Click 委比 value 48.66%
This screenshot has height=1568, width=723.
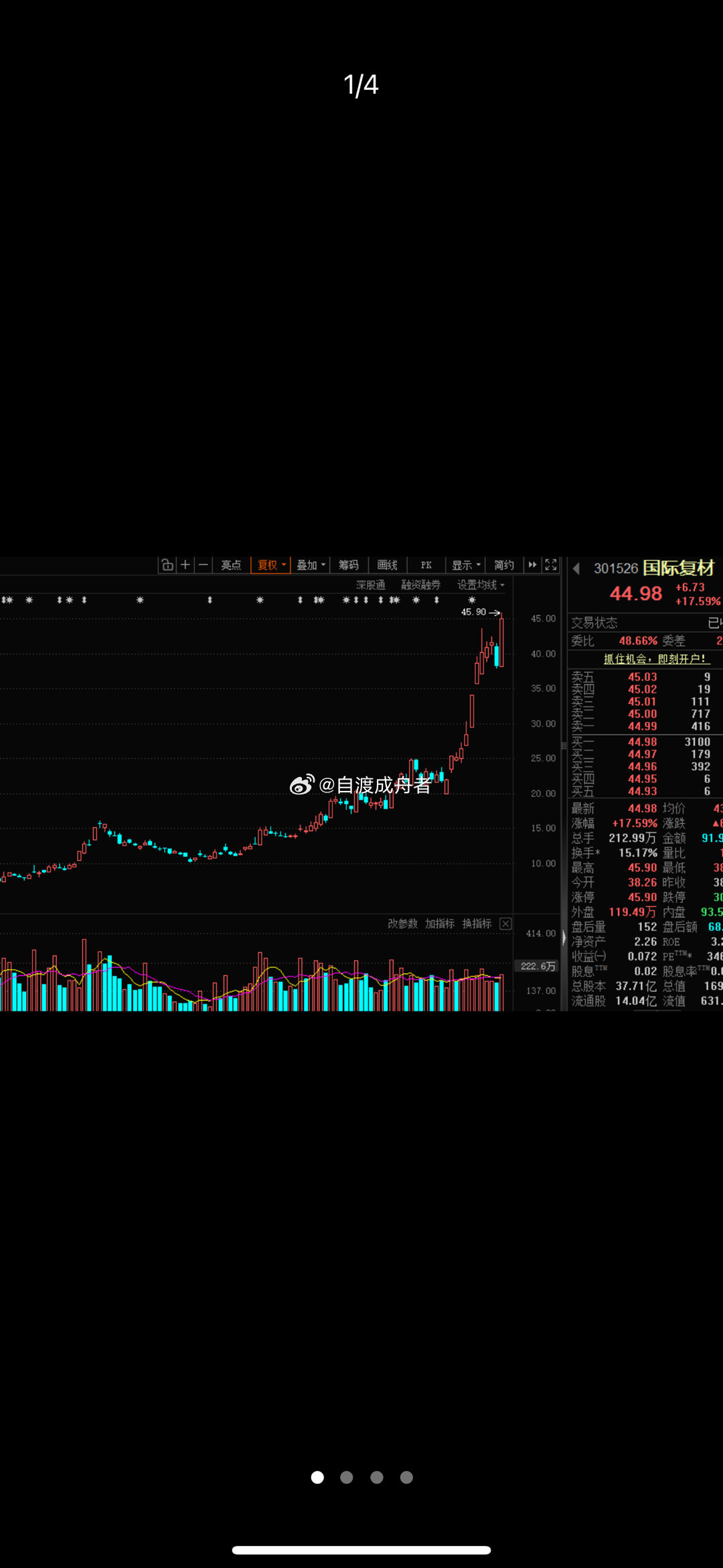tap(638, 641)
